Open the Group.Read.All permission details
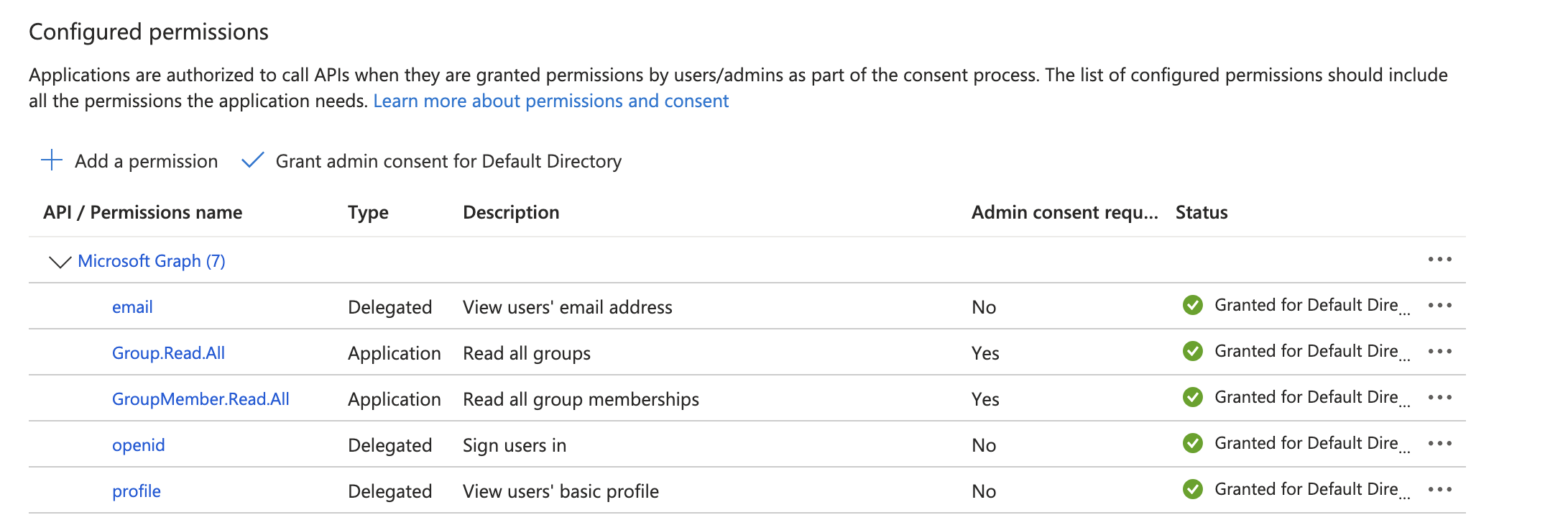 (168, 353)
